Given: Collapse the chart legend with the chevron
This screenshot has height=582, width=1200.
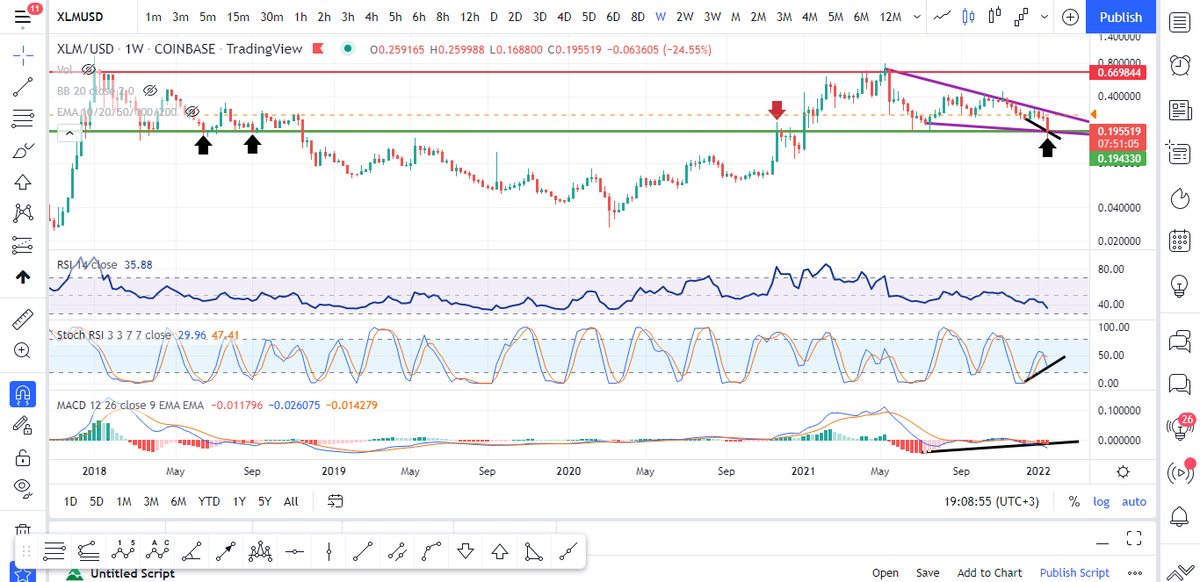Looking at the screenshot, I should 68,131.
